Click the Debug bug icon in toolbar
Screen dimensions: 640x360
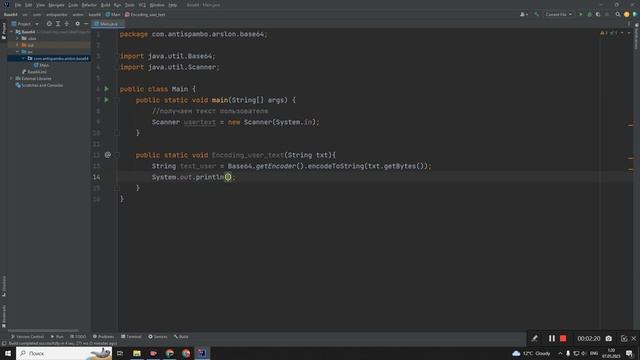click(x=589, y=14)
